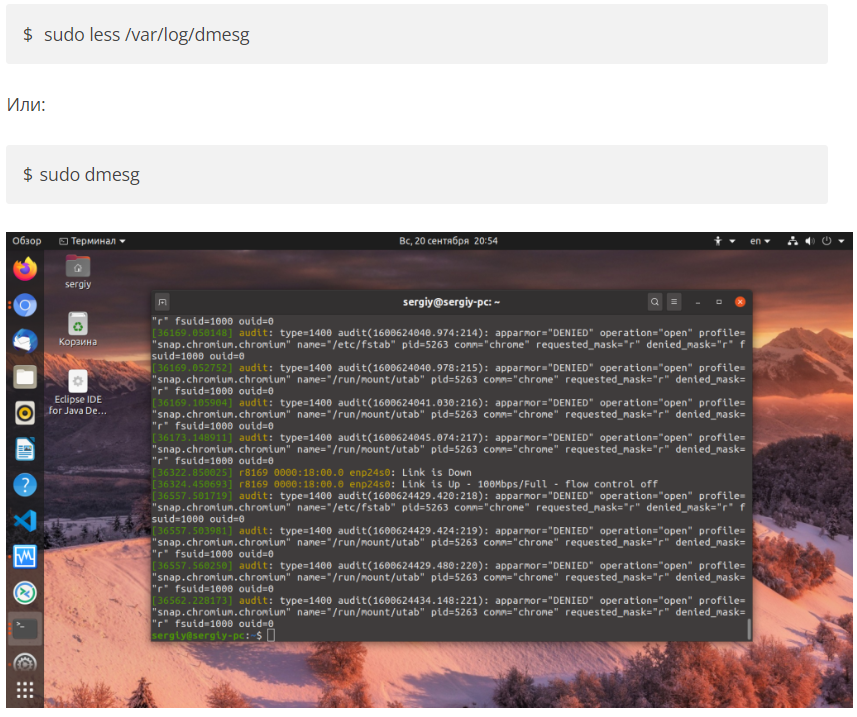Viewport: 857px width, 717px height.
Task: Click the "Или:" text
Action: coord(26,104)
